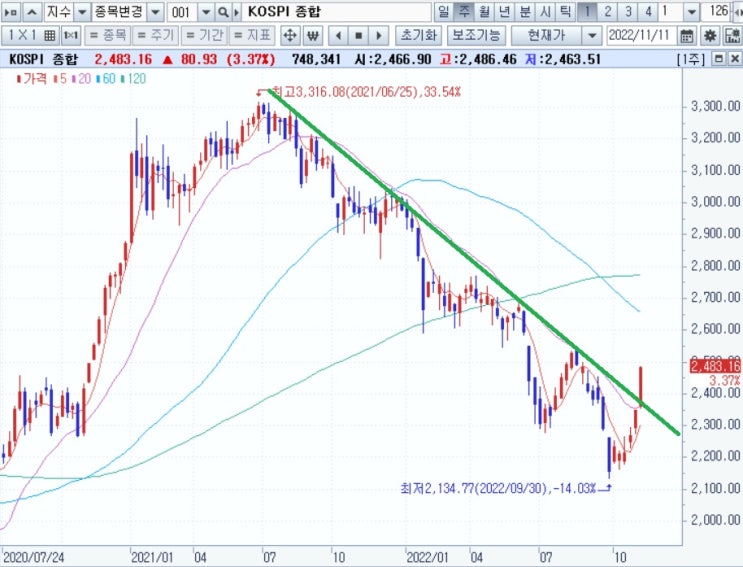The width and height of the screenshot is (743, 567).
Task: Toggle interval preset button 2
Action: coord(608,11)
